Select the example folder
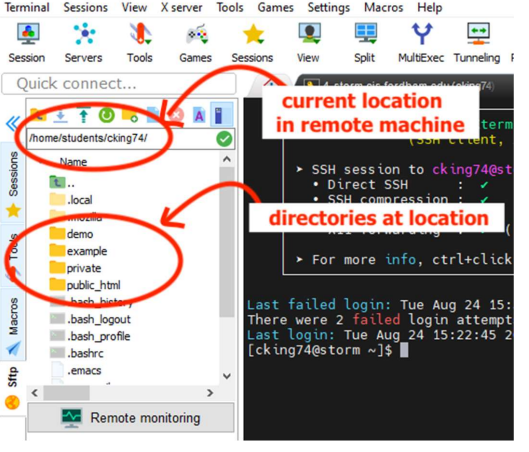The image size is (529, 452). pyautogui.click(x=78, y=251)
